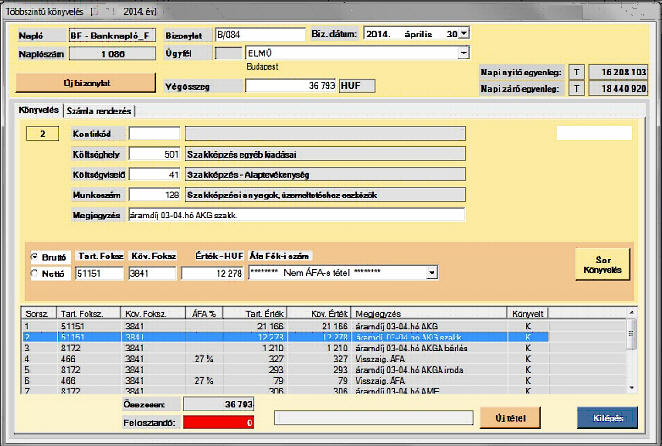Click the Könyvelt column header
The image size is (662, 446).
point(528,313)
